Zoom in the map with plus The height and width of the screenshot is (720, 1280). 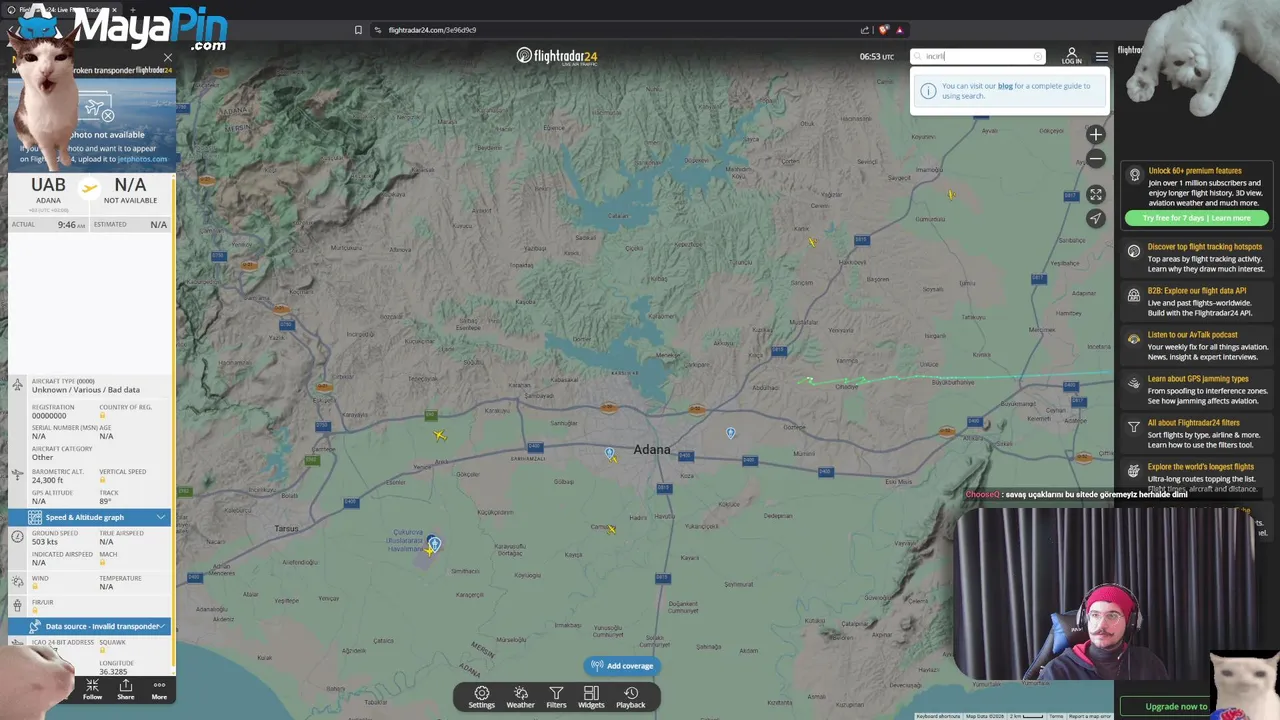coord(1096,134)
